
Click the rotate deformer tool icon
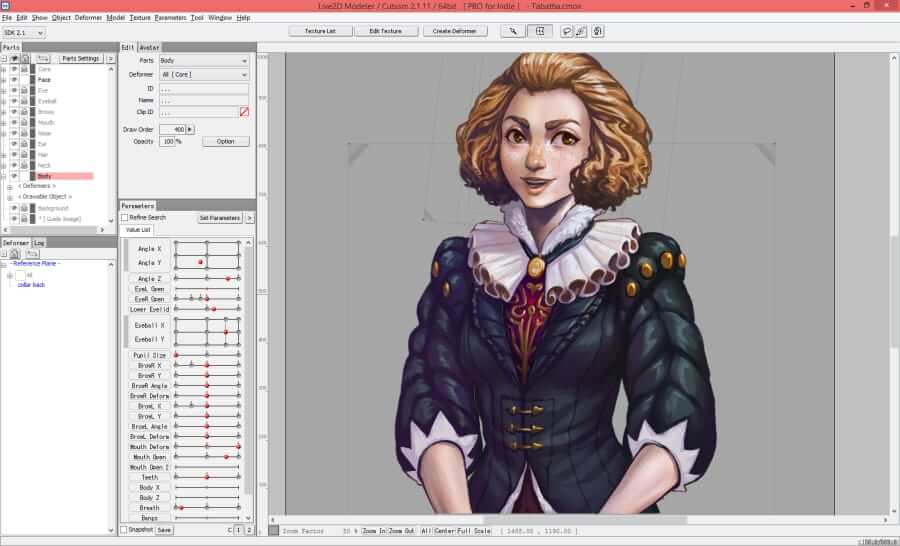597,31
